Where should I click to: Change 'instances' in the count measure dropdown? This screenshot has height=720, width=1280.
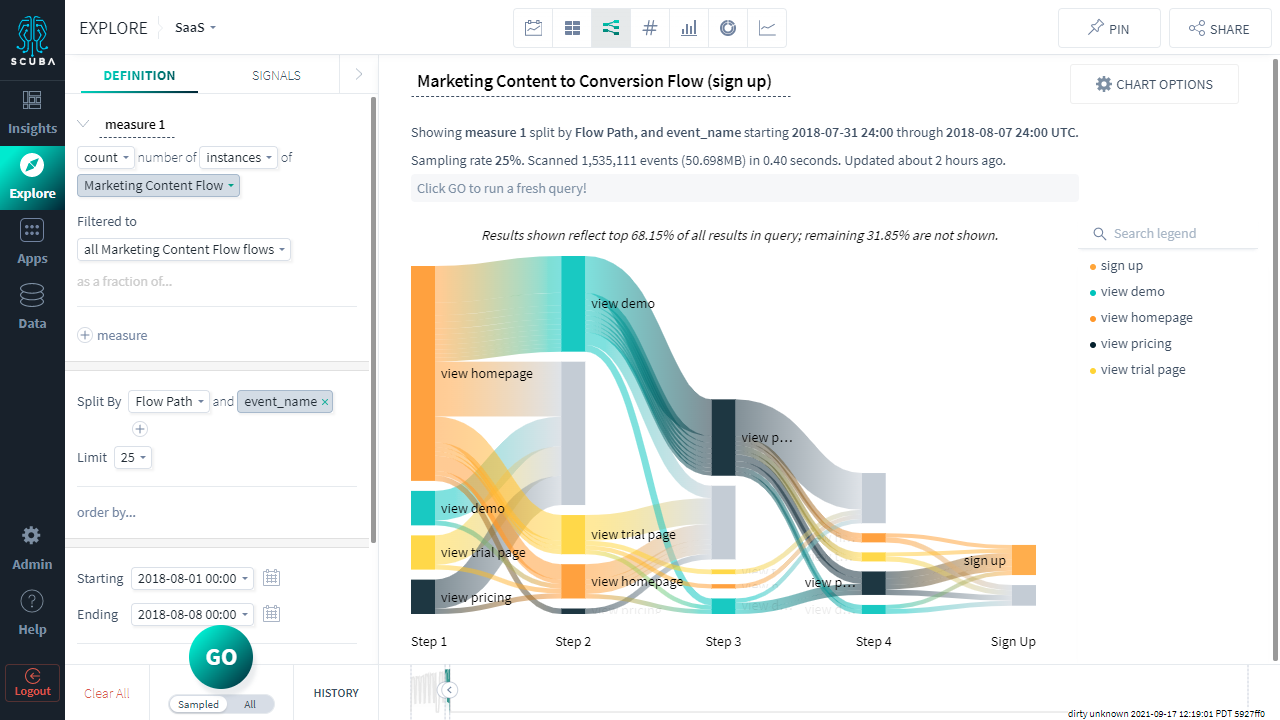tap(238, 157)
